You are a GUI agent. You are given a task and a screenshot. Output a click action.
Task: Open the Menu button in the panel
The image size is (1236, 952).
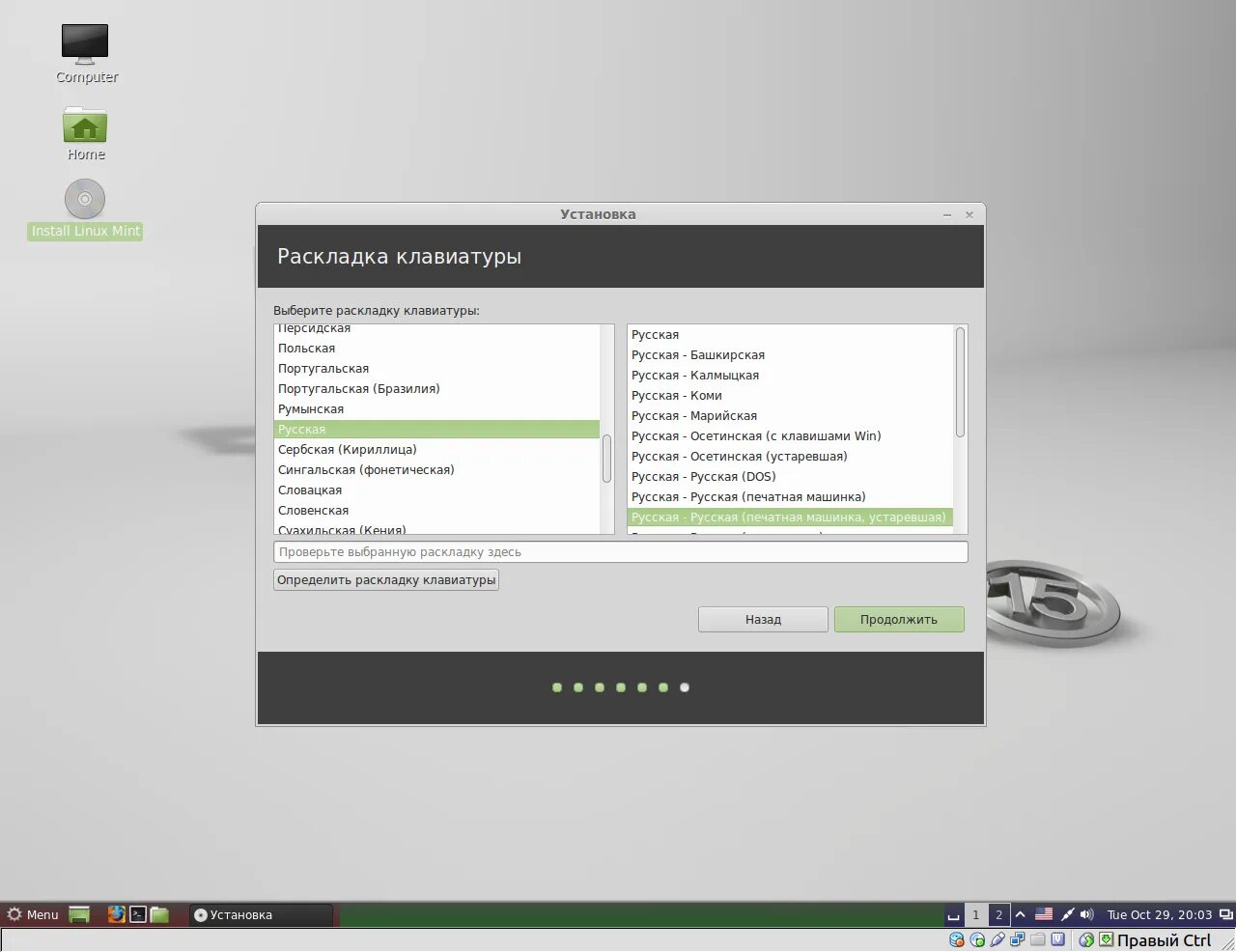33,914
